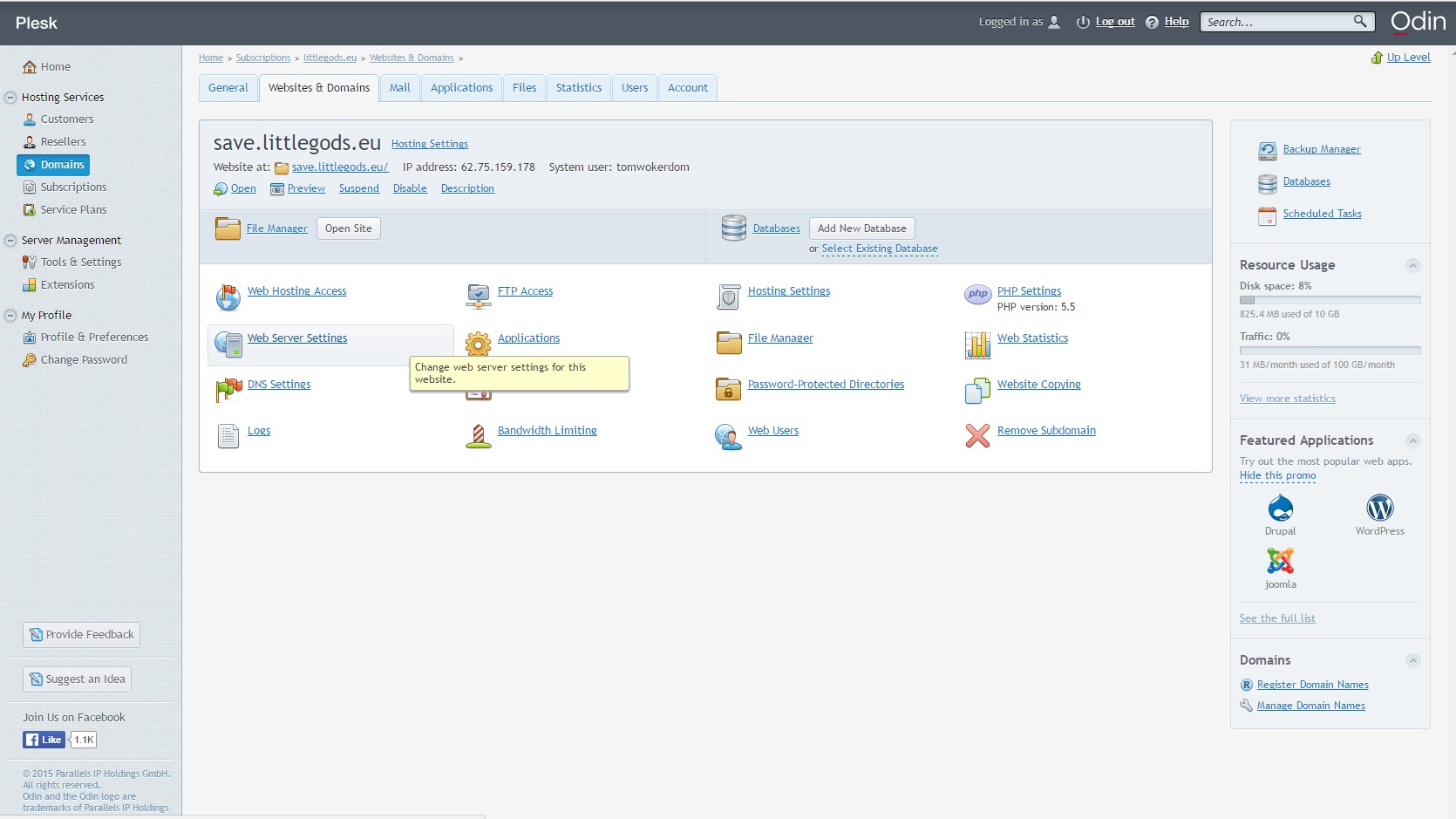Open the WordPress featured application icon
Screen dimensions: 1456x819
pyautogui.click(x=1379, y=508)
